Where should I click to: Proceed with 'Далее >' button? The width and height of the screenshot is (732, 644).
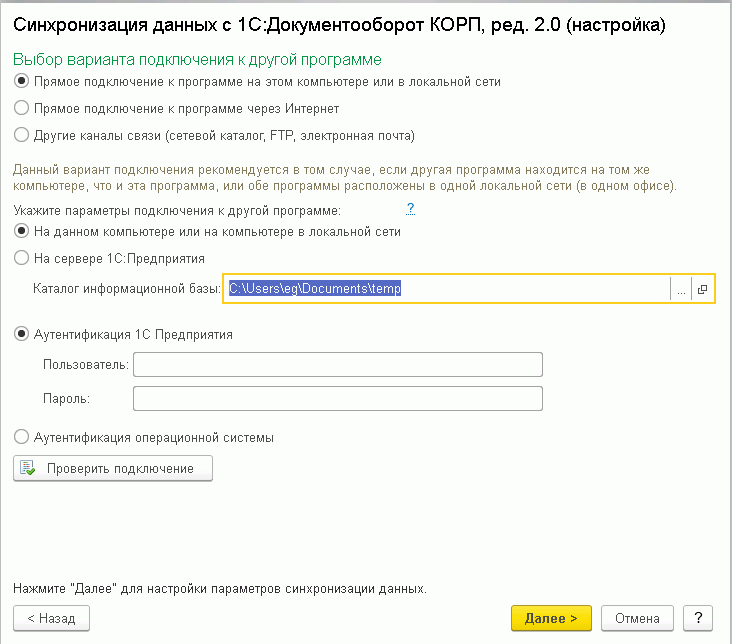551,618
